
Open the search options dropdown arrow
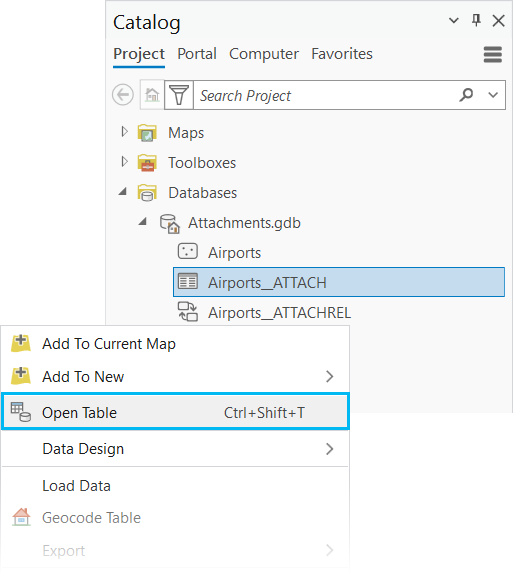pos(493,95)
